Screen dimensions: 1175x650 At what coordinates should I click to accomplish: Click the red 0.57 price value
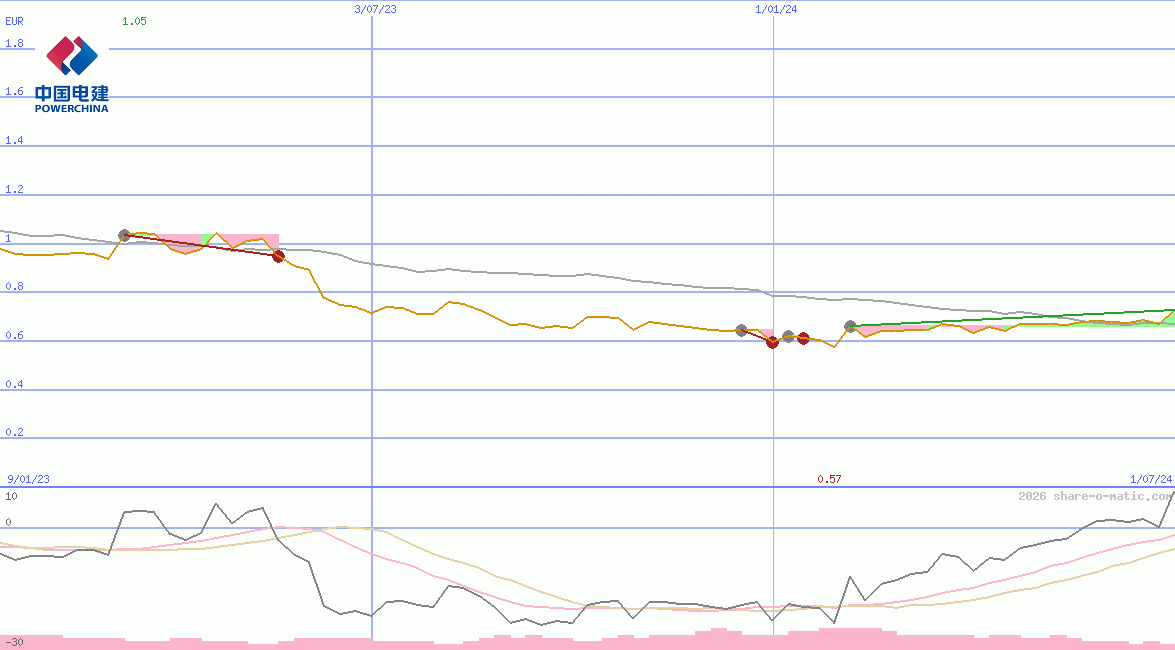829,479
